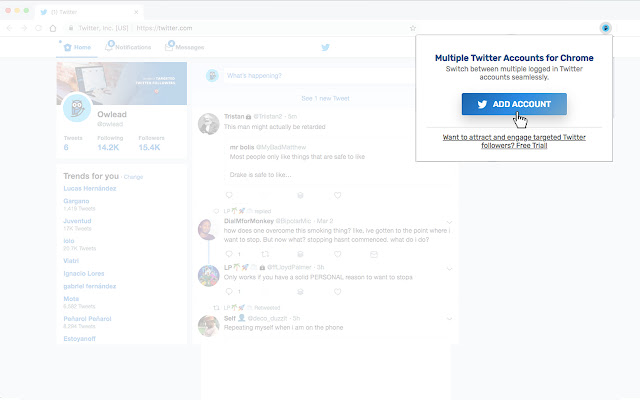The image size is (640, 400).
Task: Reply to LP's PERSONAL reason tweet
Action: pos(229,291)
